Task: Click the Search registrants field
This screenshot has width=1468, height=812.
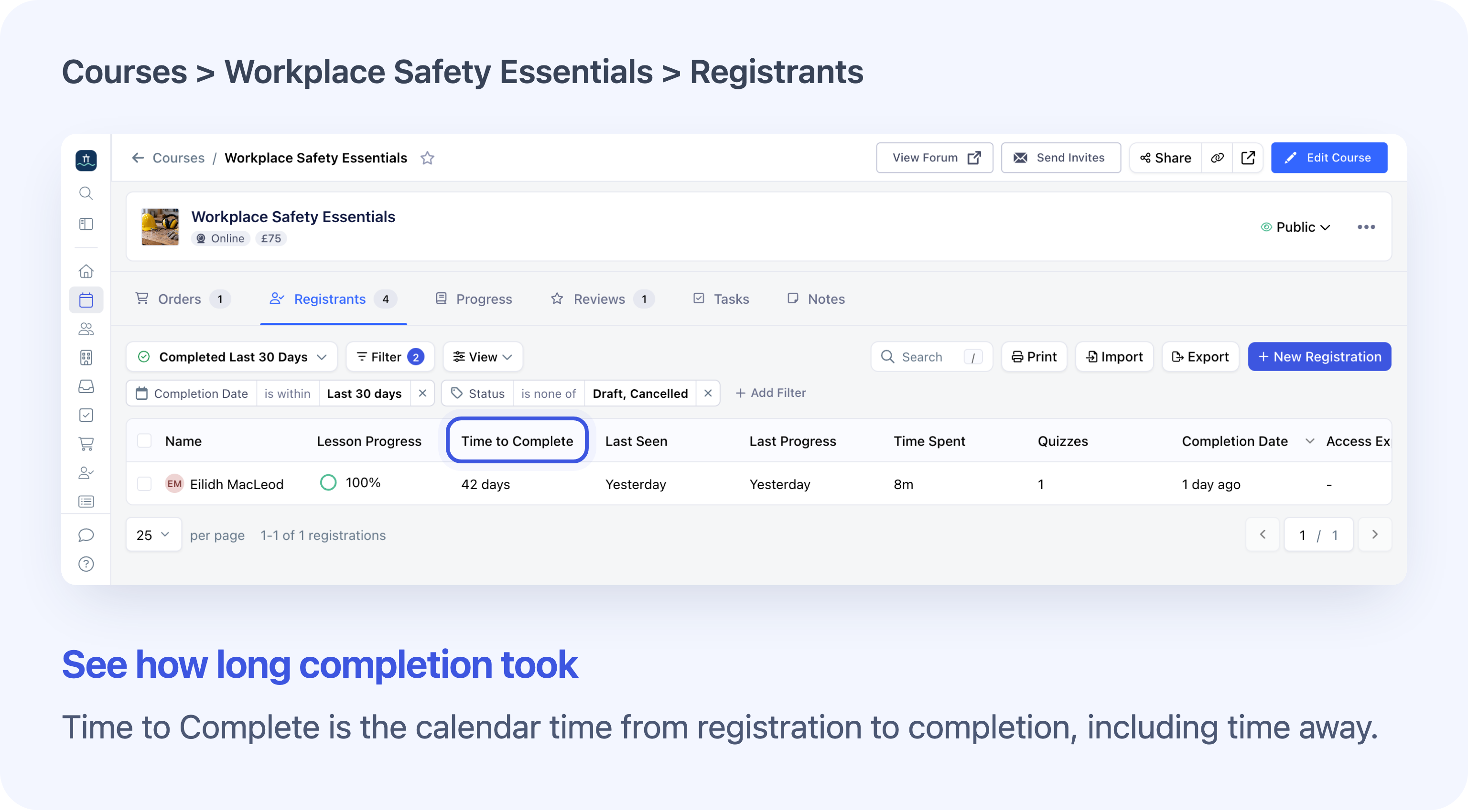Action: [932, 357]
